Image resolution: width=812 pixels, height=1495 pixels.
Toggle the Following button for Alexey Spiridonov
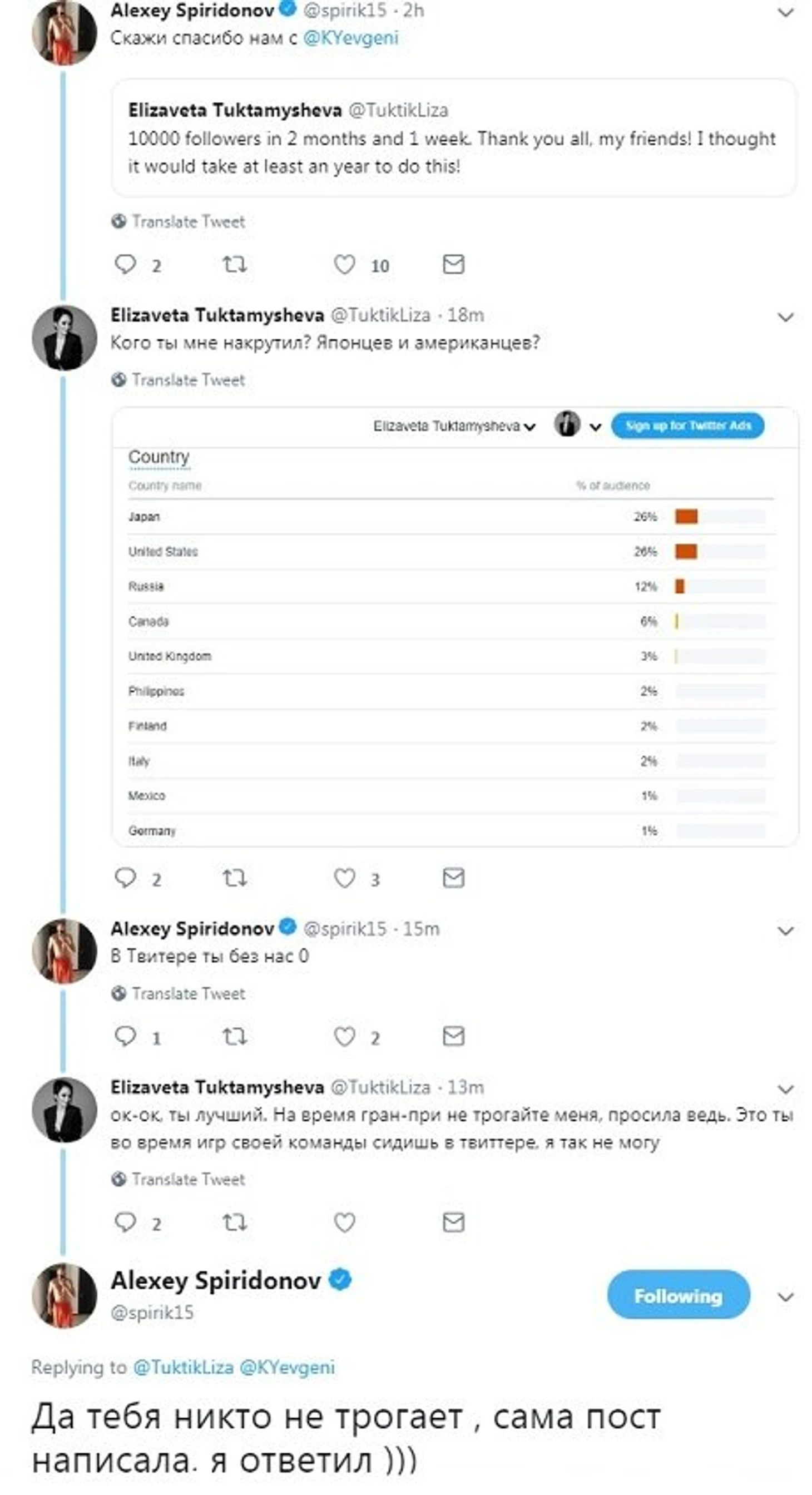point(678,1296)
